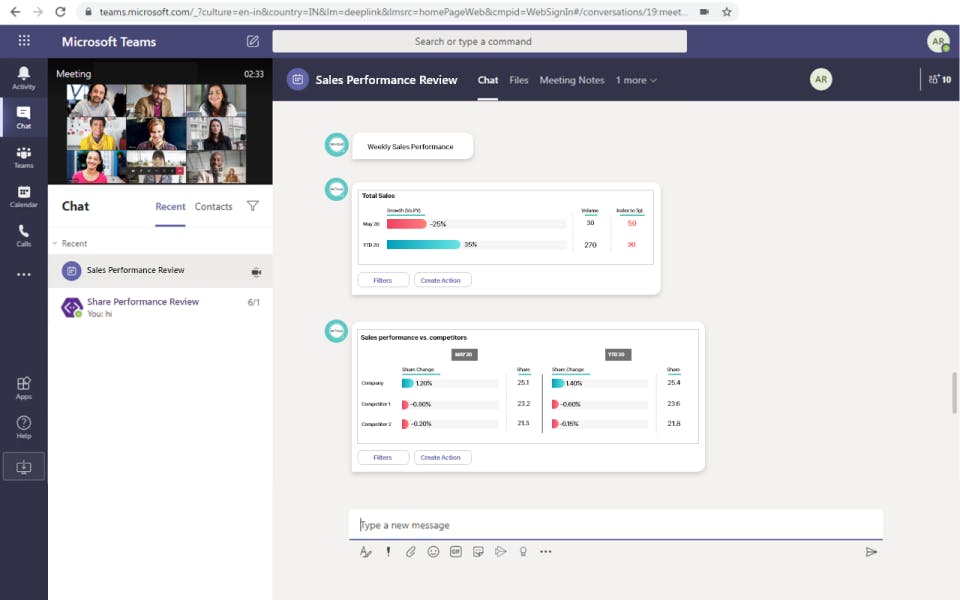Collapse the Recent chats section
Viewport: 960px width, 600px height.
pyautogui.click(x=55, y=244)
